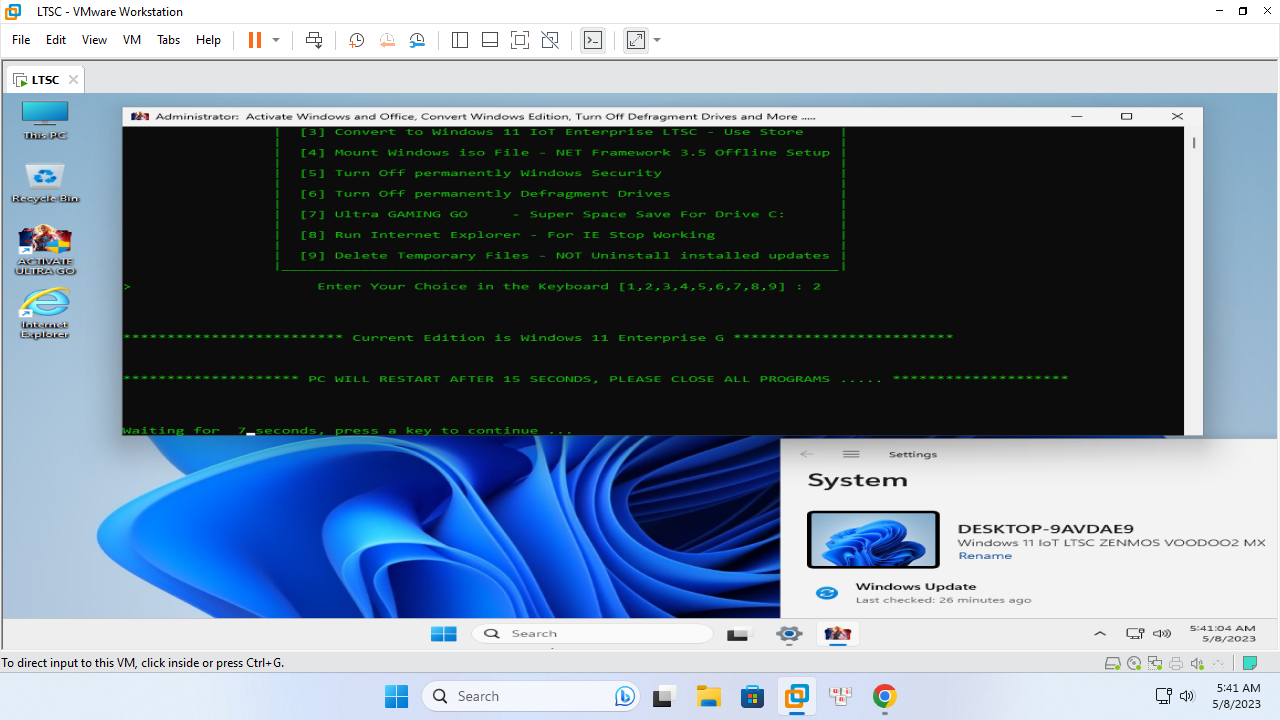The width and height of the screenshot is (1280, 720).
Task: Open Settings navigation hamburger menu
Action: pyautogui.click(x=851, y=454)
